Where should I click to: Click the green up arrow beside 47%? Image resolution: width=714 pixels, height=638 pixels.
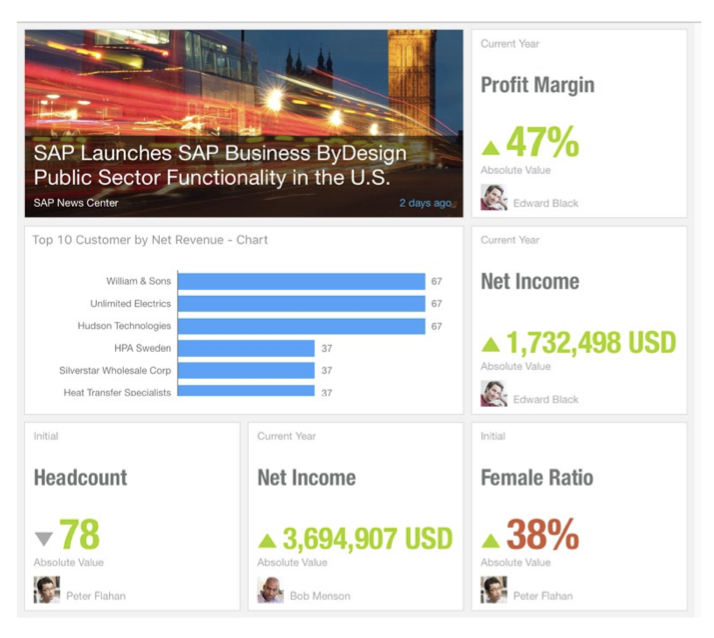tap(490, 148)
